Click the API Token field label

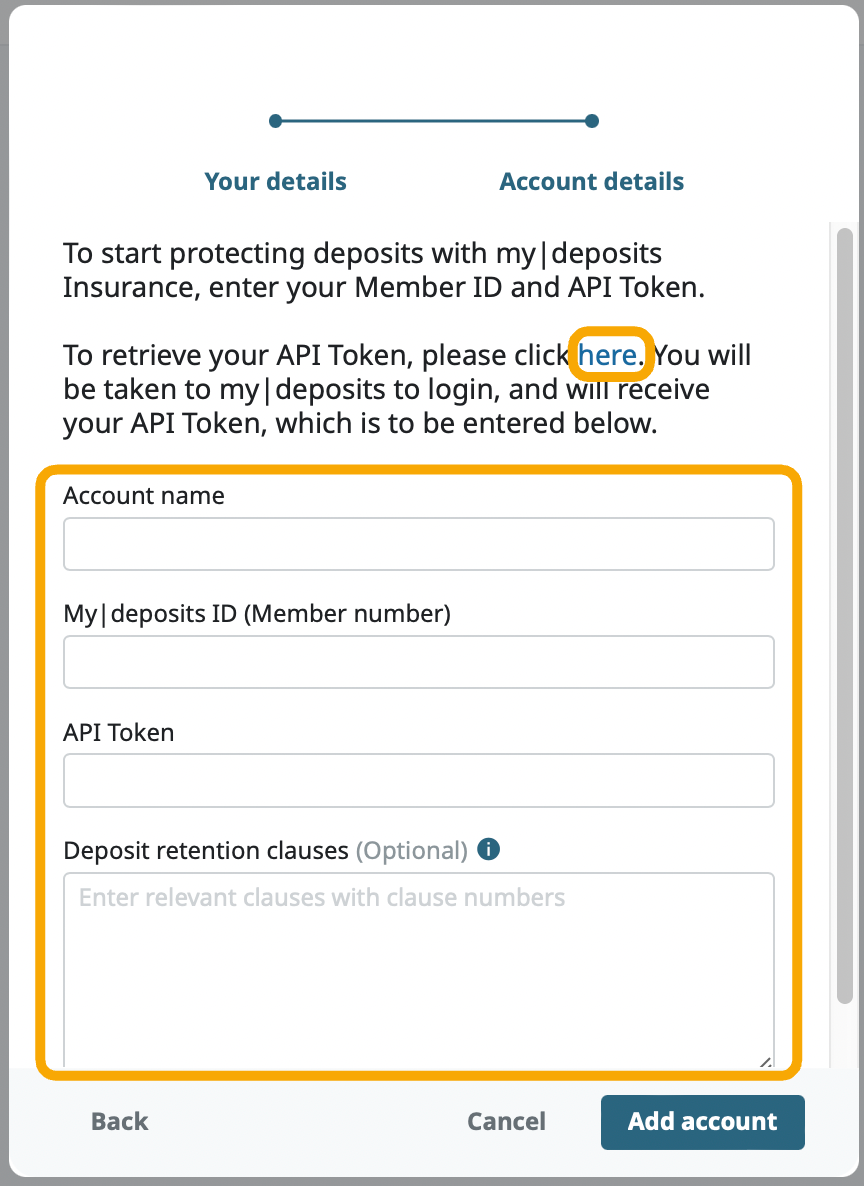click(119, 732)
